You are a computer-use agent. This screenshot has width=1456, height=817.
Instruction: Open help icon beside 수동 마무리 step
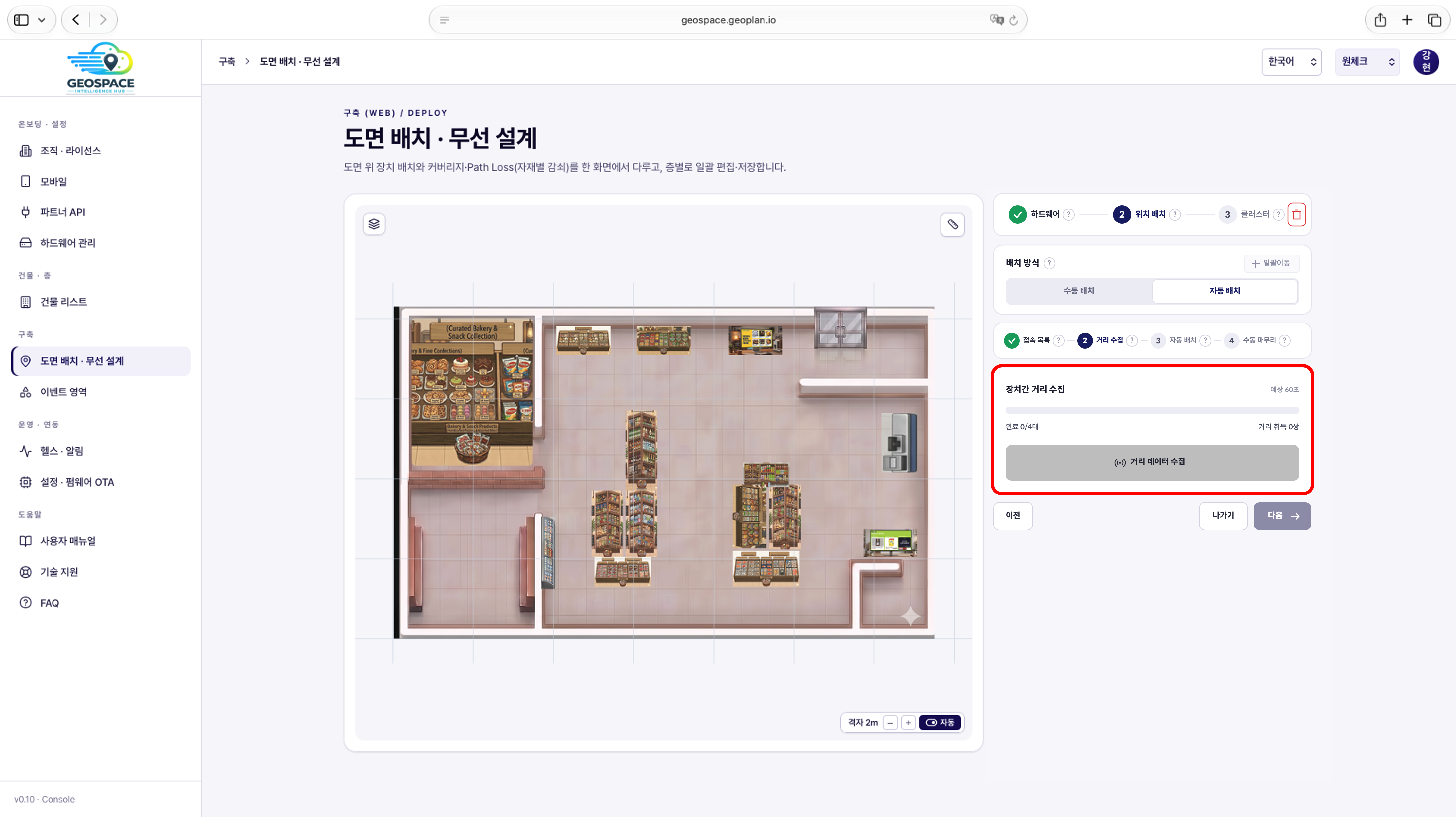(x=1285, y=340)
